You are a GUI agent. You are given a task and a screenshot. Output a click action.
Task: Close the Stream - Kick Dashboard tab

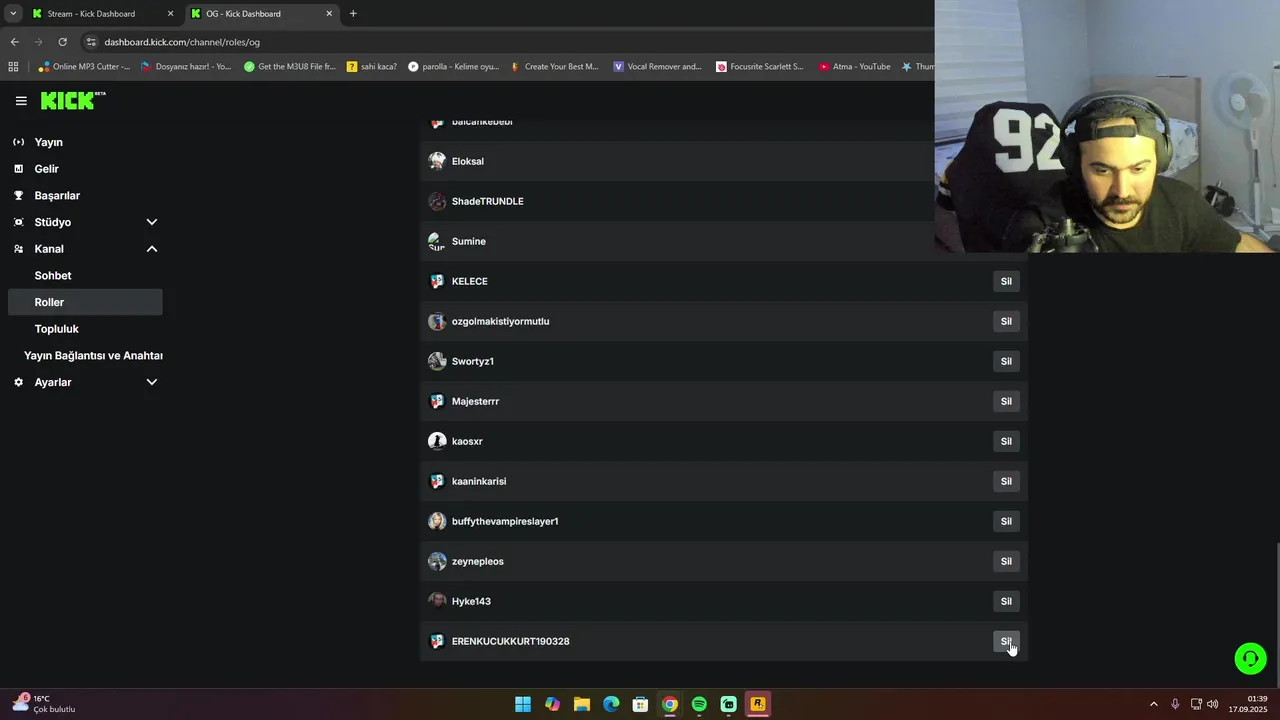[170, 14]
